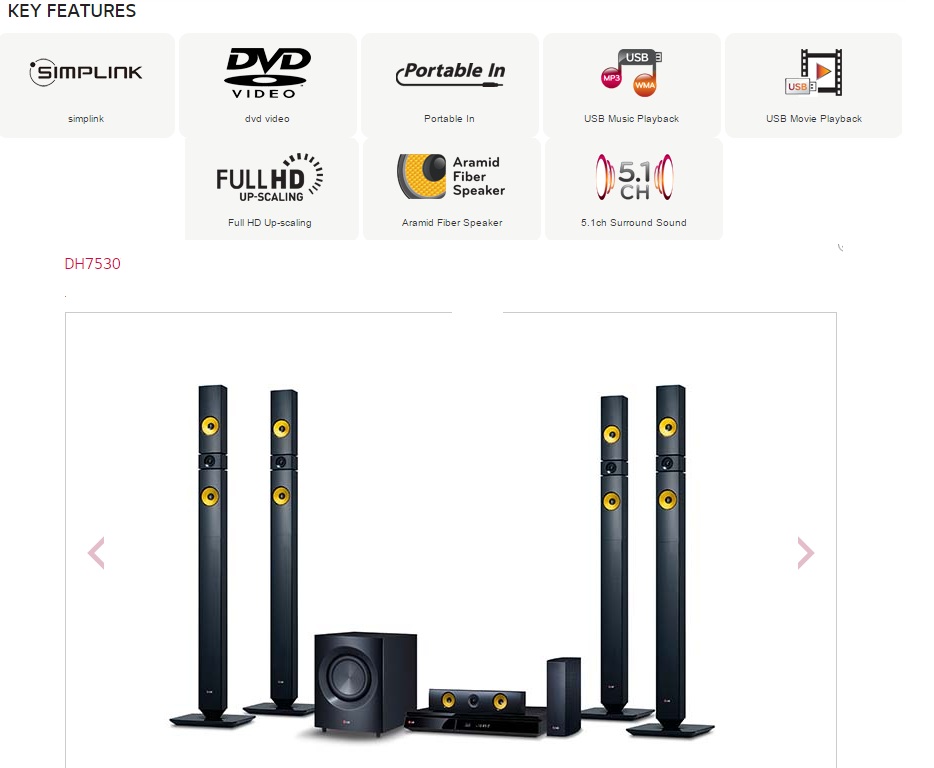This screenshot has width=934, height=768.
Task: Click the Simplink logo icon
Action: (86, 72)
